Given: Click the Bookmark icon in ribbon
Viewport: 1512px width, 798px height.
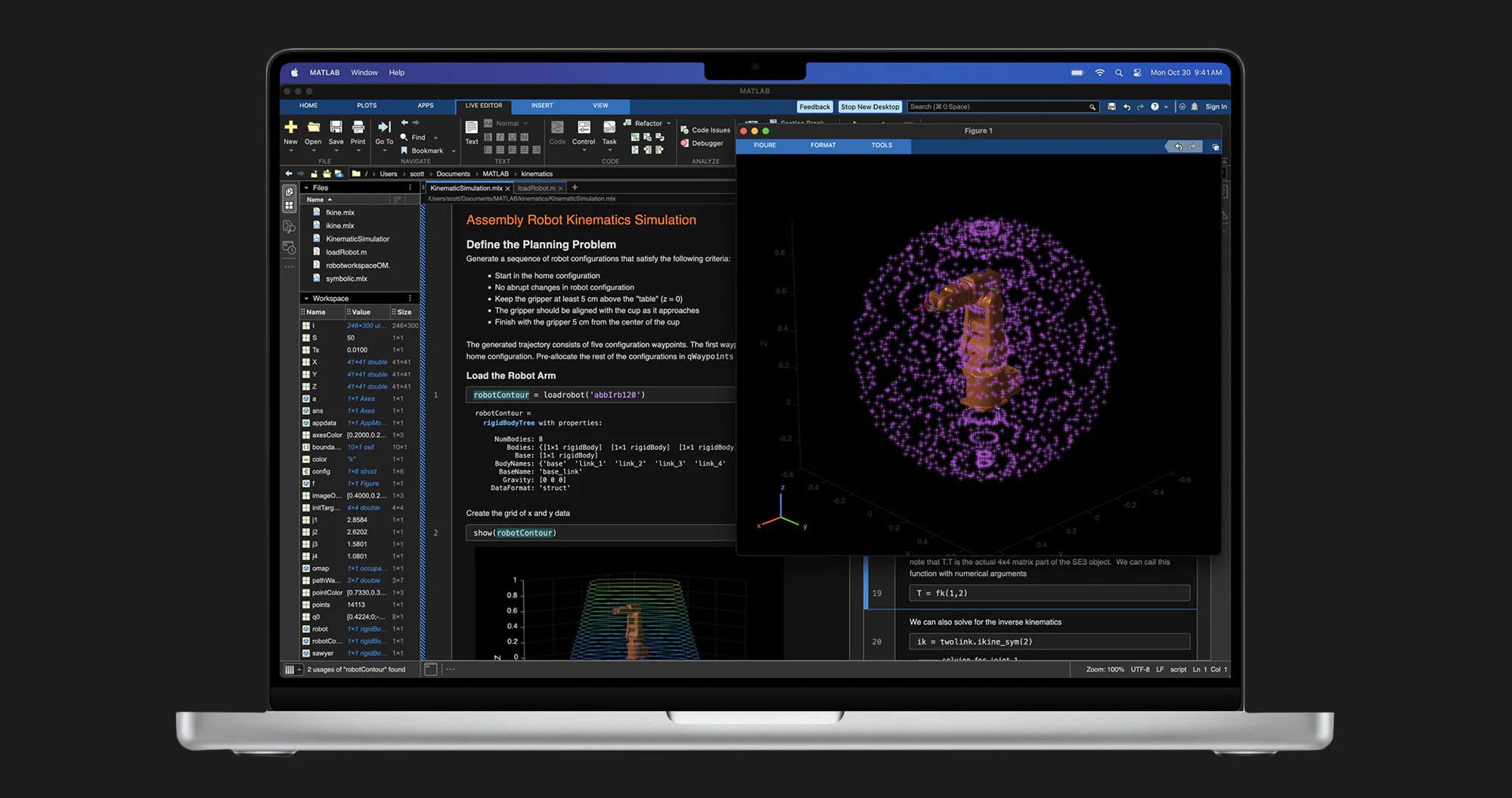Looking at the screenshot, I should tap(404, 151).
